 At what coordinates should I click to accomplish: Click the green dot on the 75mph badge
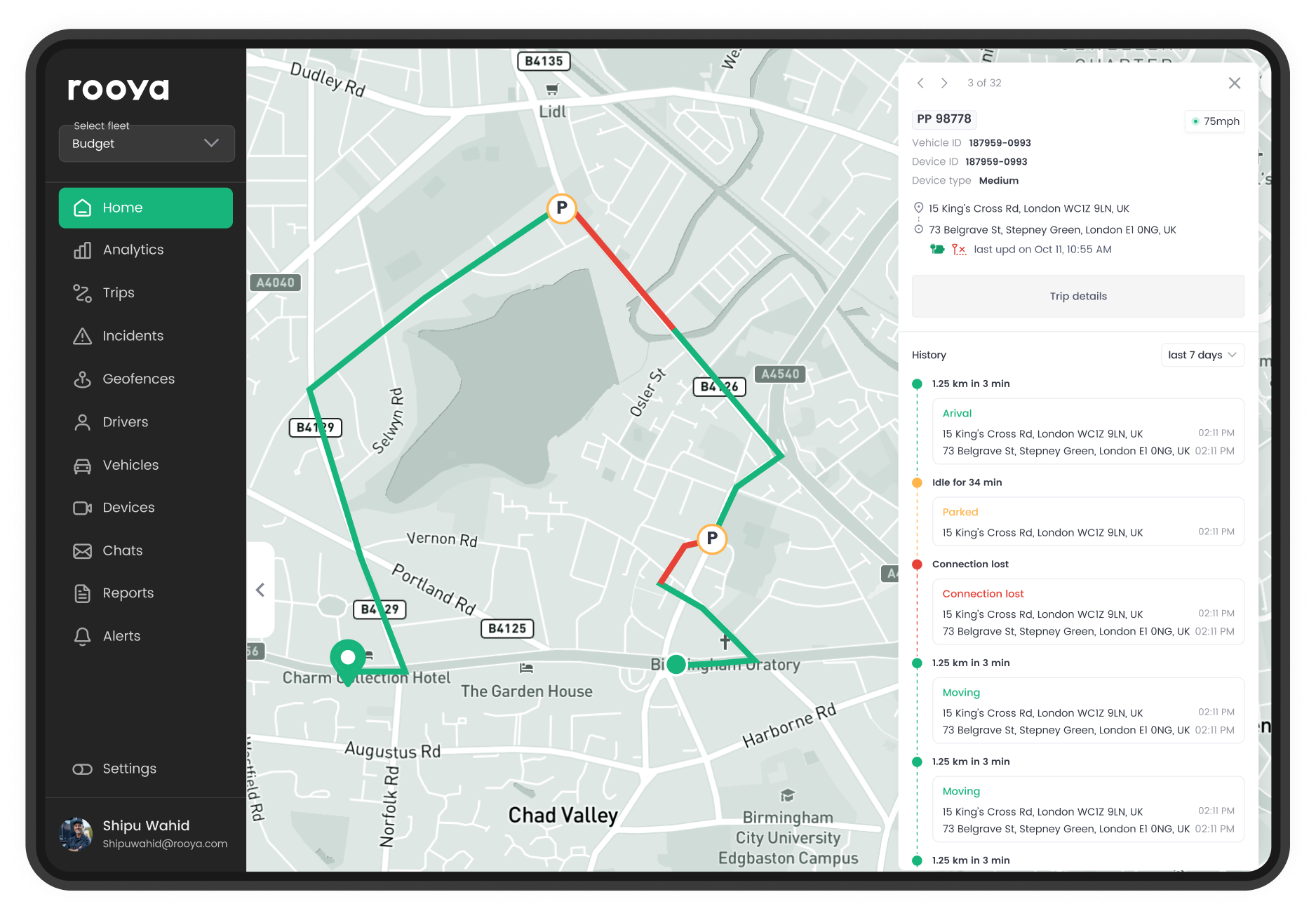(1195, 121)
